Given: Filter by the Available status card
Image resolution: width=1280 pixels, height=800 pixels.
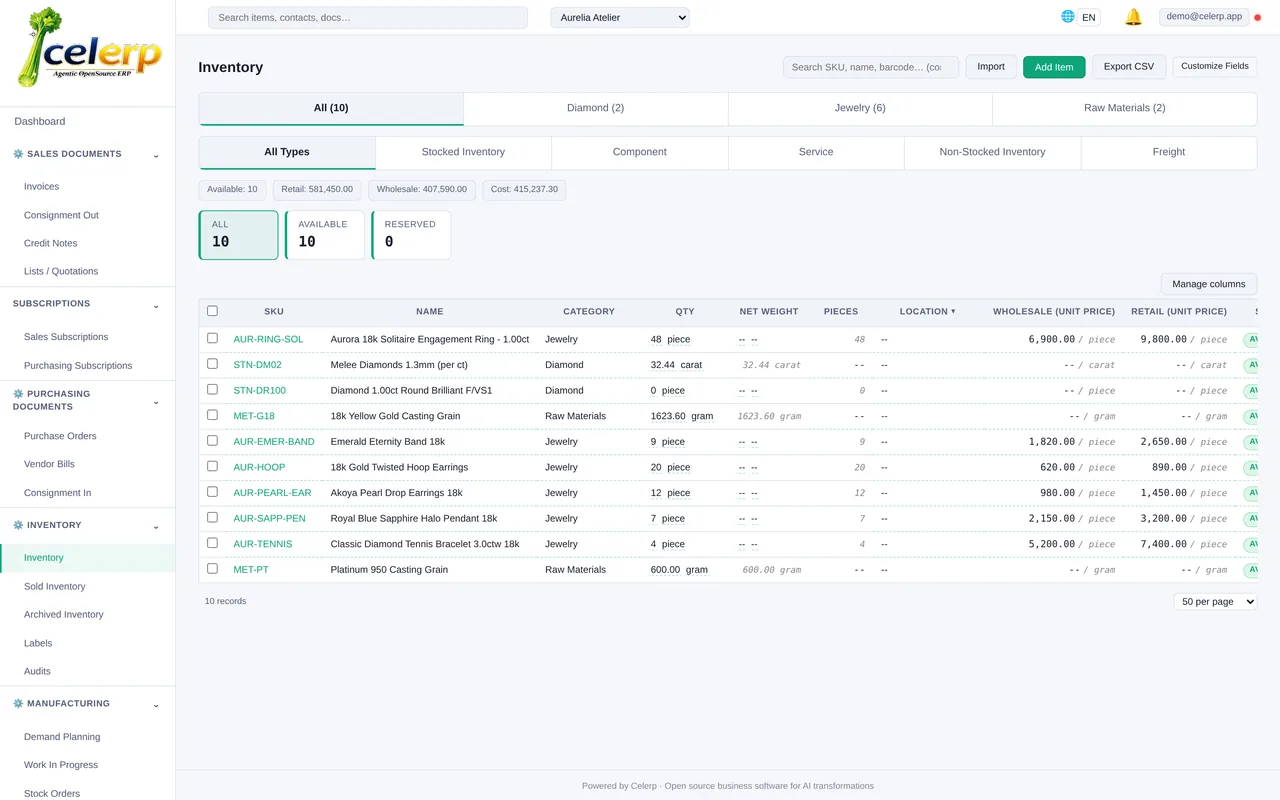Looking at the screenshot, I should 325,235.
